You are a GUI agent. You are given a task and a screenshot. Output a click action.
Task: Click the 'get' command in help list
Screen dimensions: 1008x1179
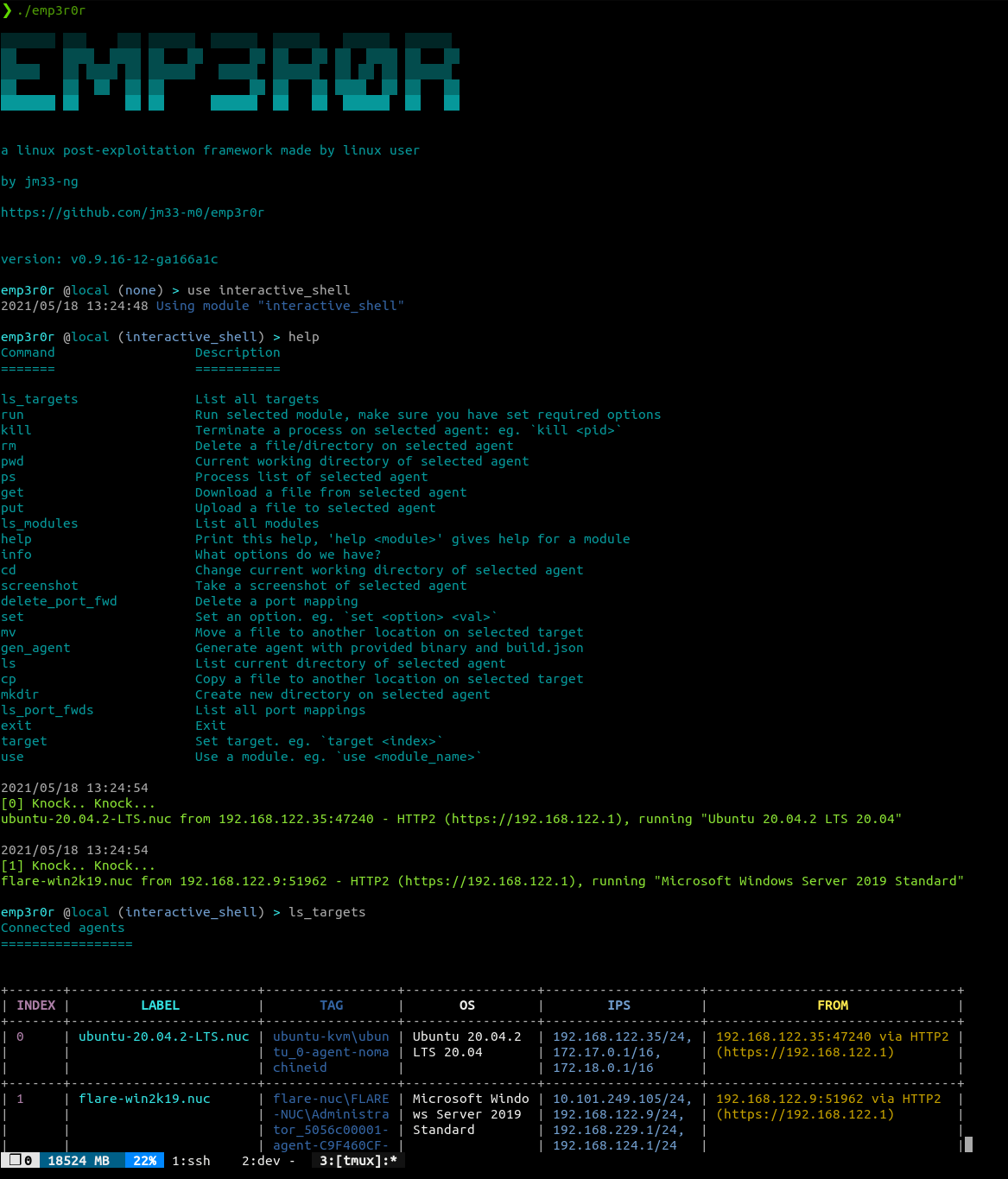[x=12, y=492]
